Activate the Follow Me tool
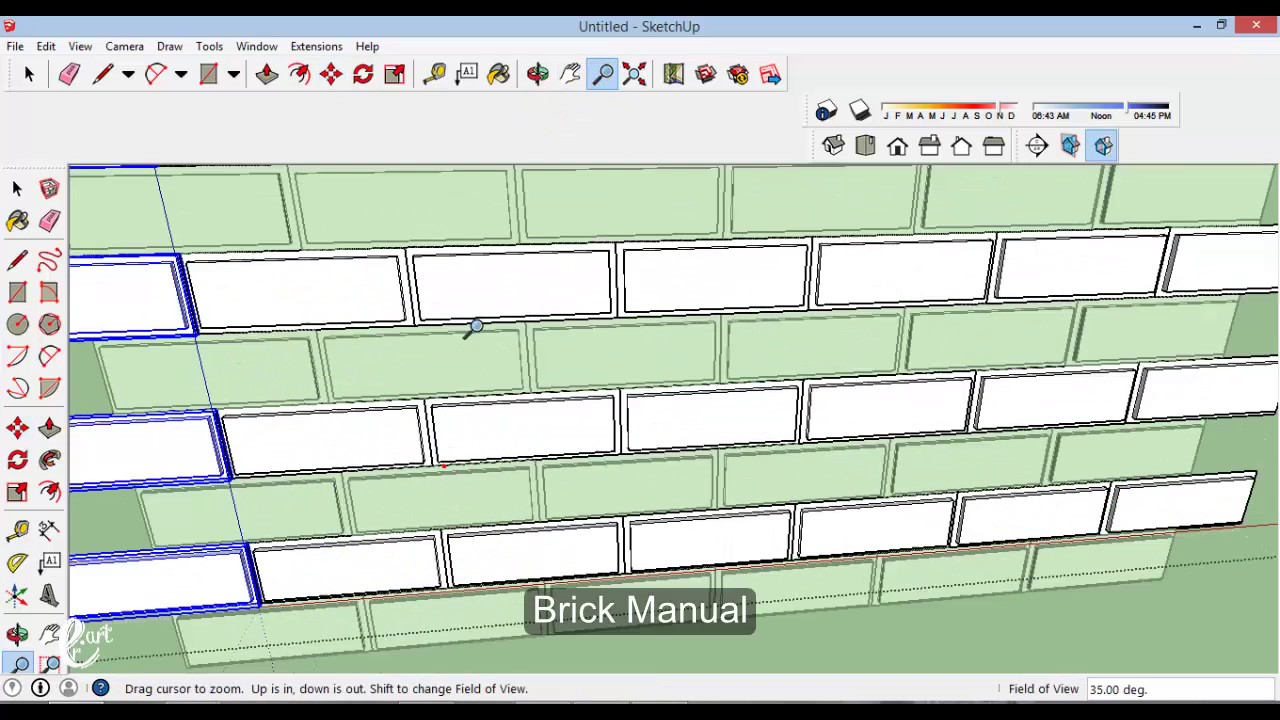The image size is (1280, 720). (x=49, y=460)
